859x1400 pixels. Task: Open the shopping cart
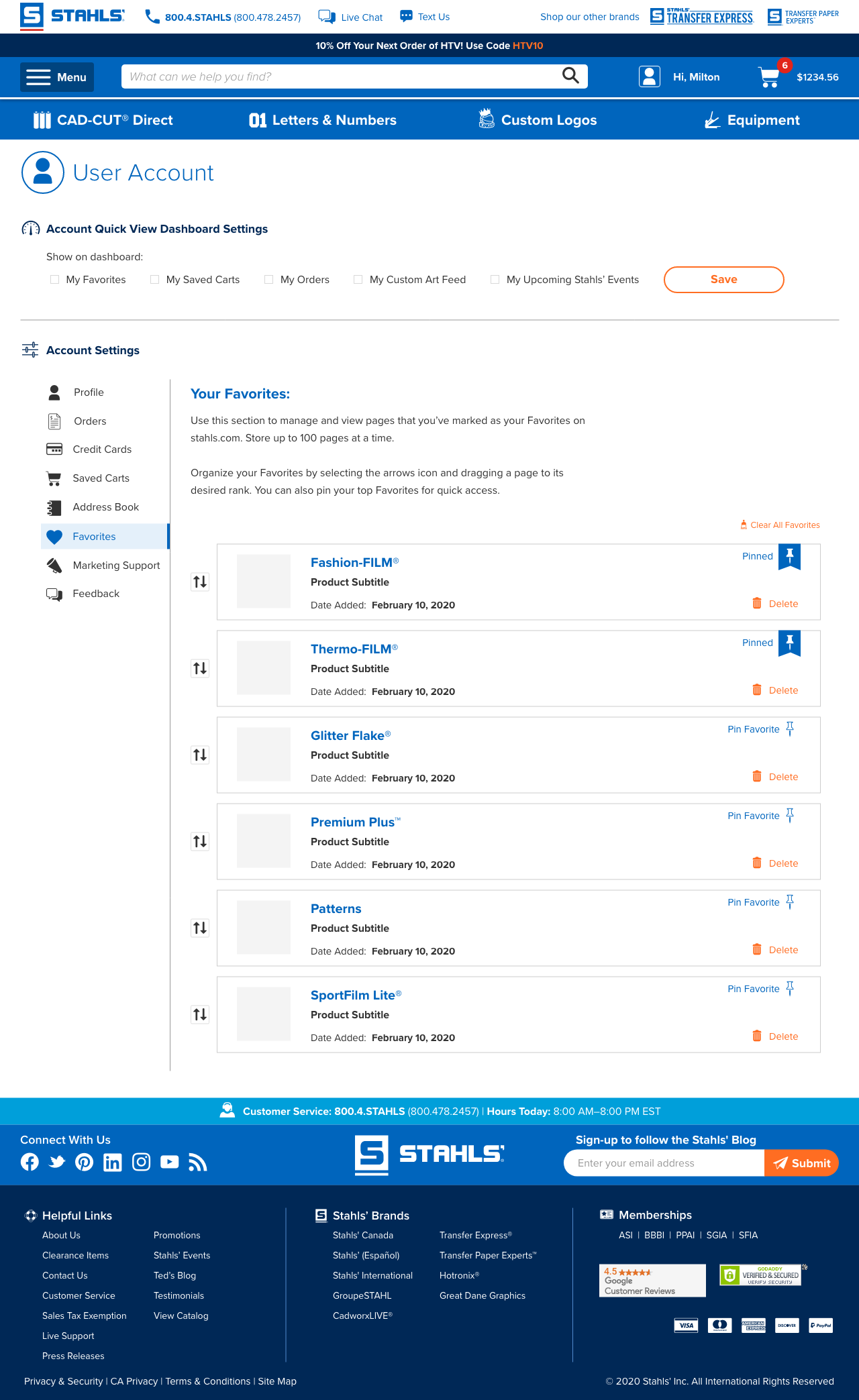(x=770, y=76)
